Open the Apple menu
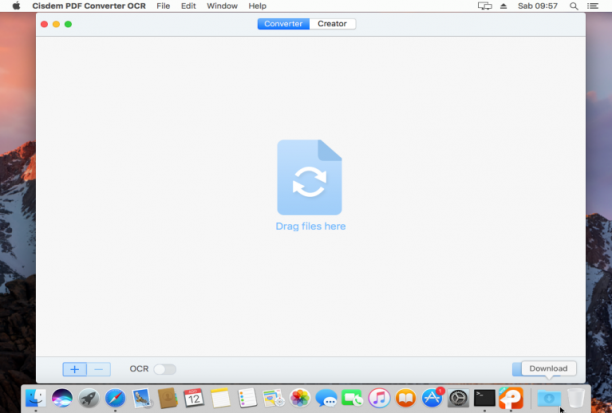 (x=16, y=6)
